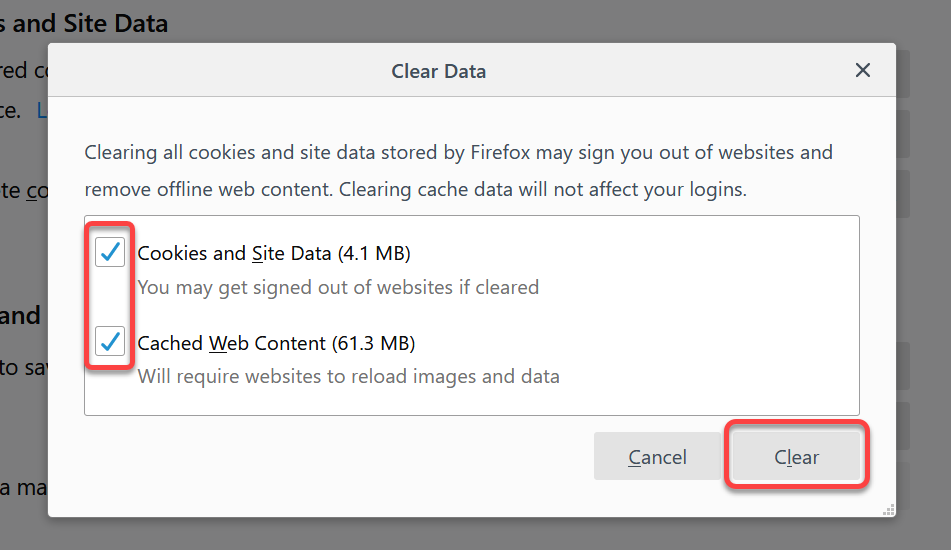This screenshot has height=550, width=951.
Task: Click the Clear button
Action: [796, 456]
